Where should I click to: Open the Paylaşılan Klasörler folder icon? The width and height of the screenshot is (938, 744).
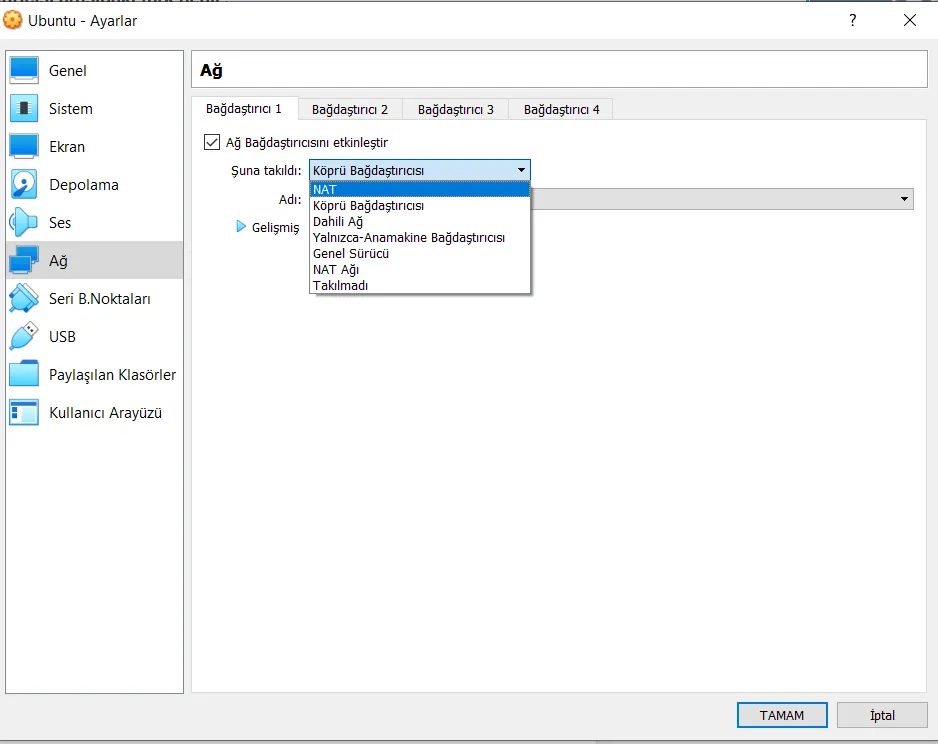pos(24,374)
